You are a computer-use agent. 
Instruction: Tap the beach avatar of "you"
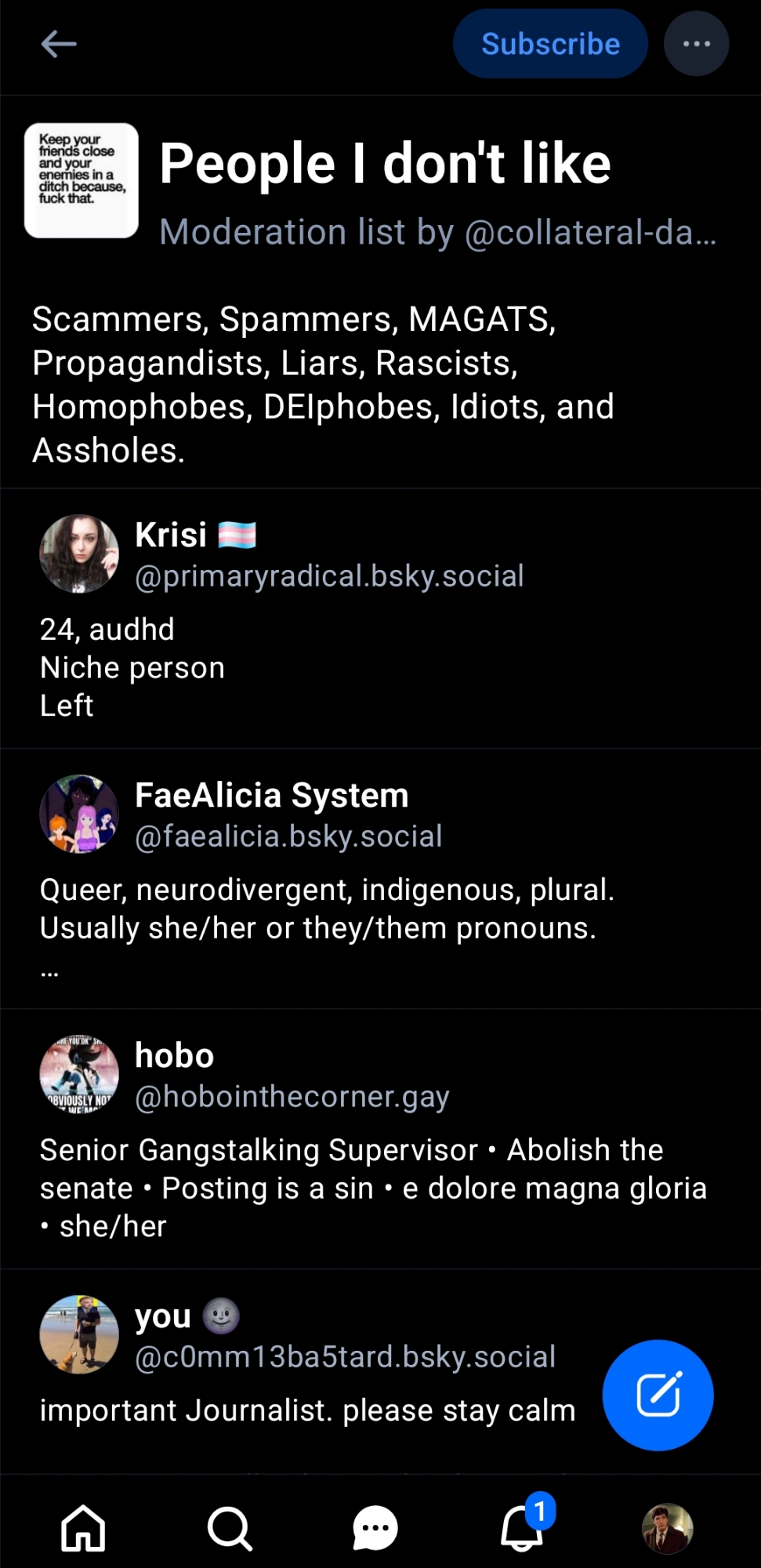click(79, 1334)
